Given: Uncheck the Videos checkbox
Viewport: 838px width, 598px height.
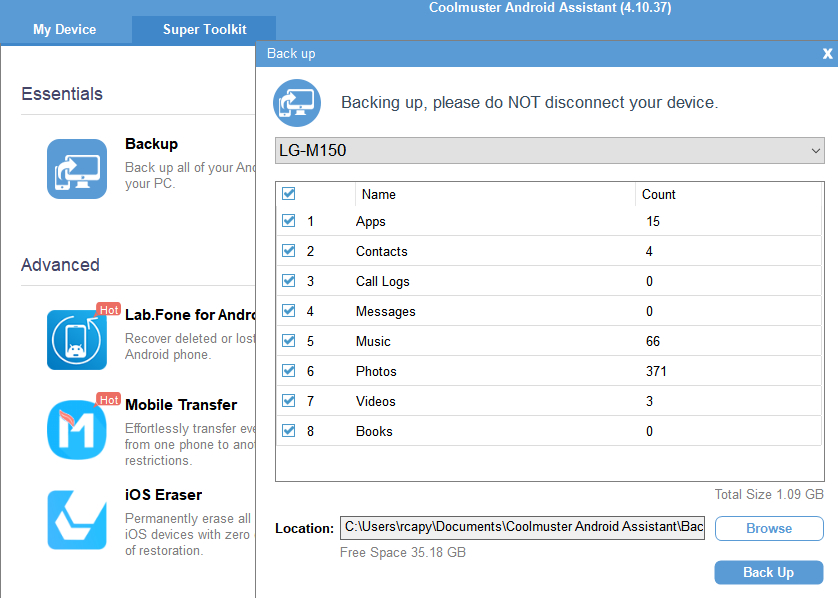Looking at the screenshot, I should 289,400.
